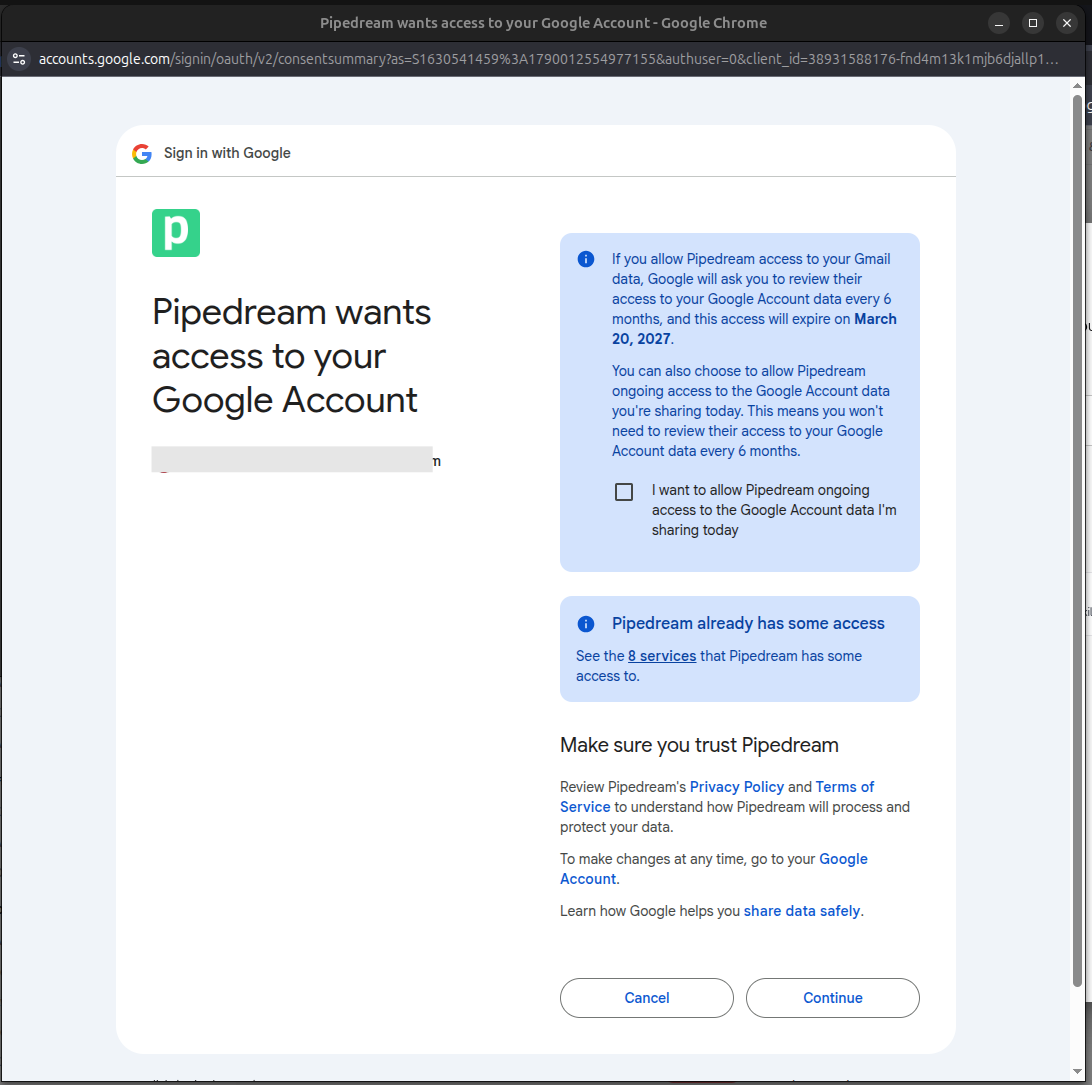Click the Cancel button
This screenshot has width=1092, height=1085.
(x=646, y=998)
